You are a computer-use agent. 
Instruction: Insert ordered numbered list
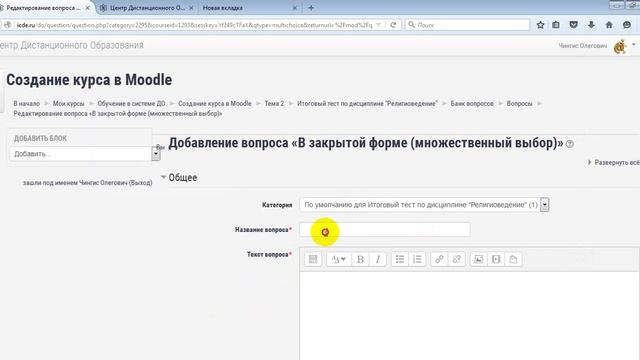(x=417, y=259)
